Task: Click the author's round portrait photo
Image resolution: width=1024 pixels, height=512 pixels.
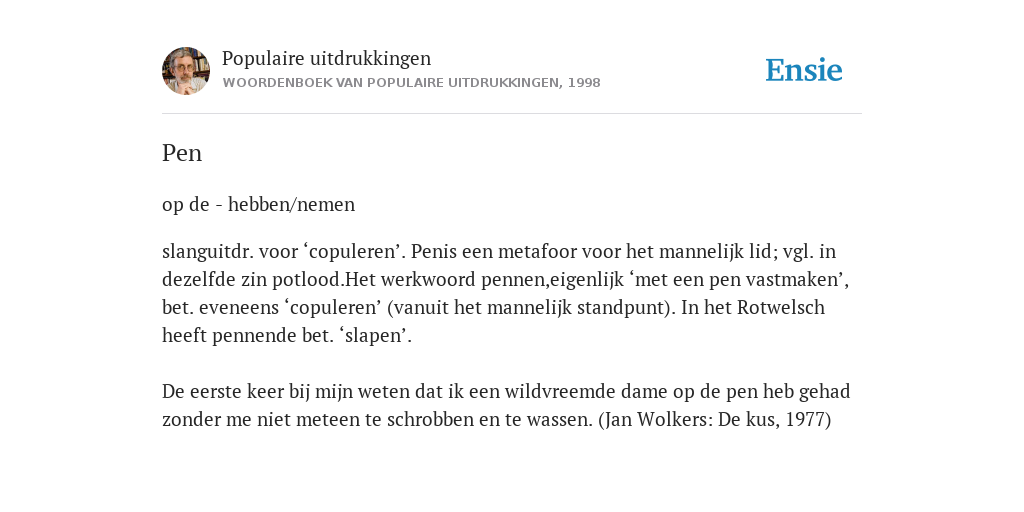Action: [x=186, y=71]
